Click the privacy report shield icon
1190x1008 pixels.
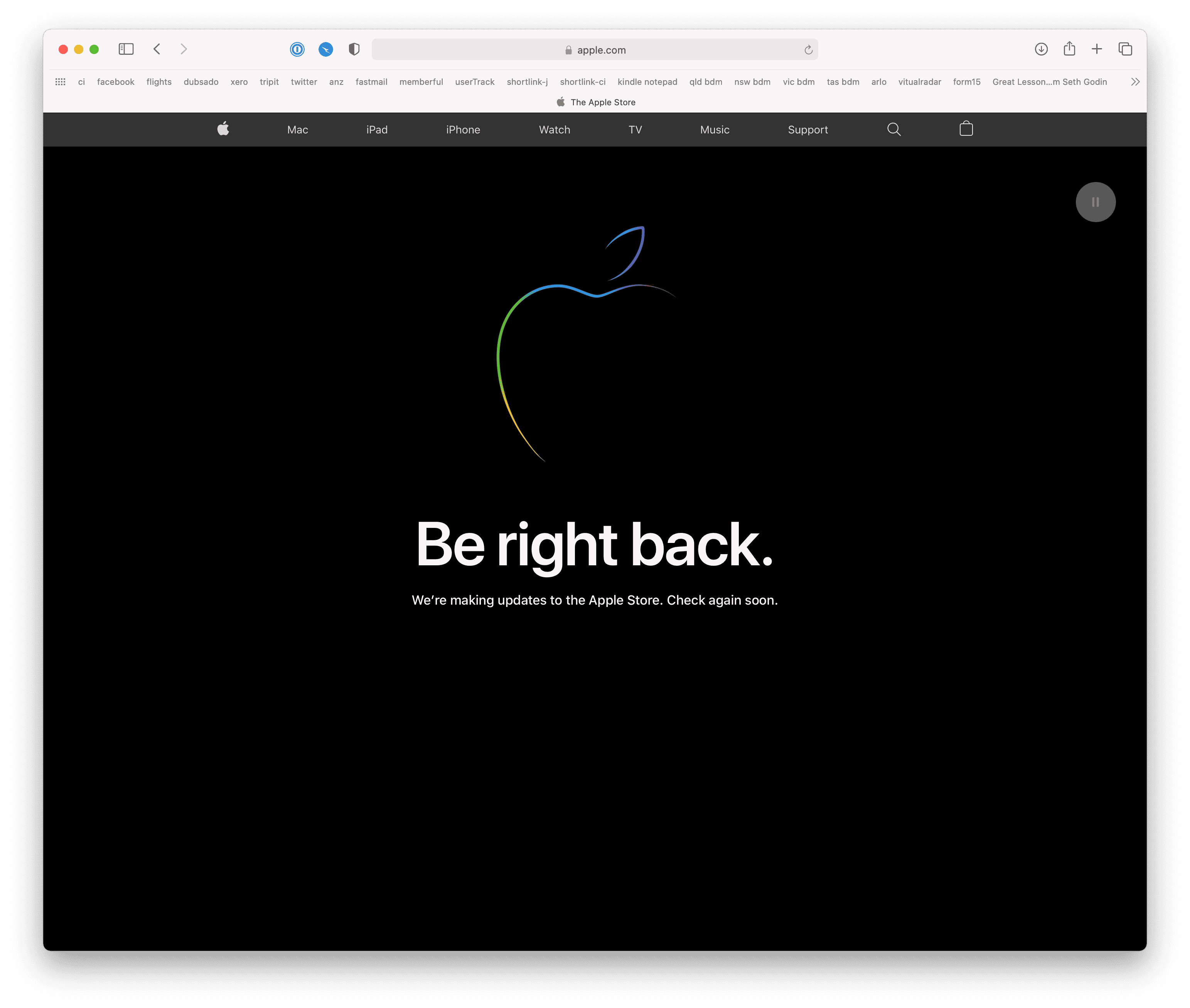[354, 50]
